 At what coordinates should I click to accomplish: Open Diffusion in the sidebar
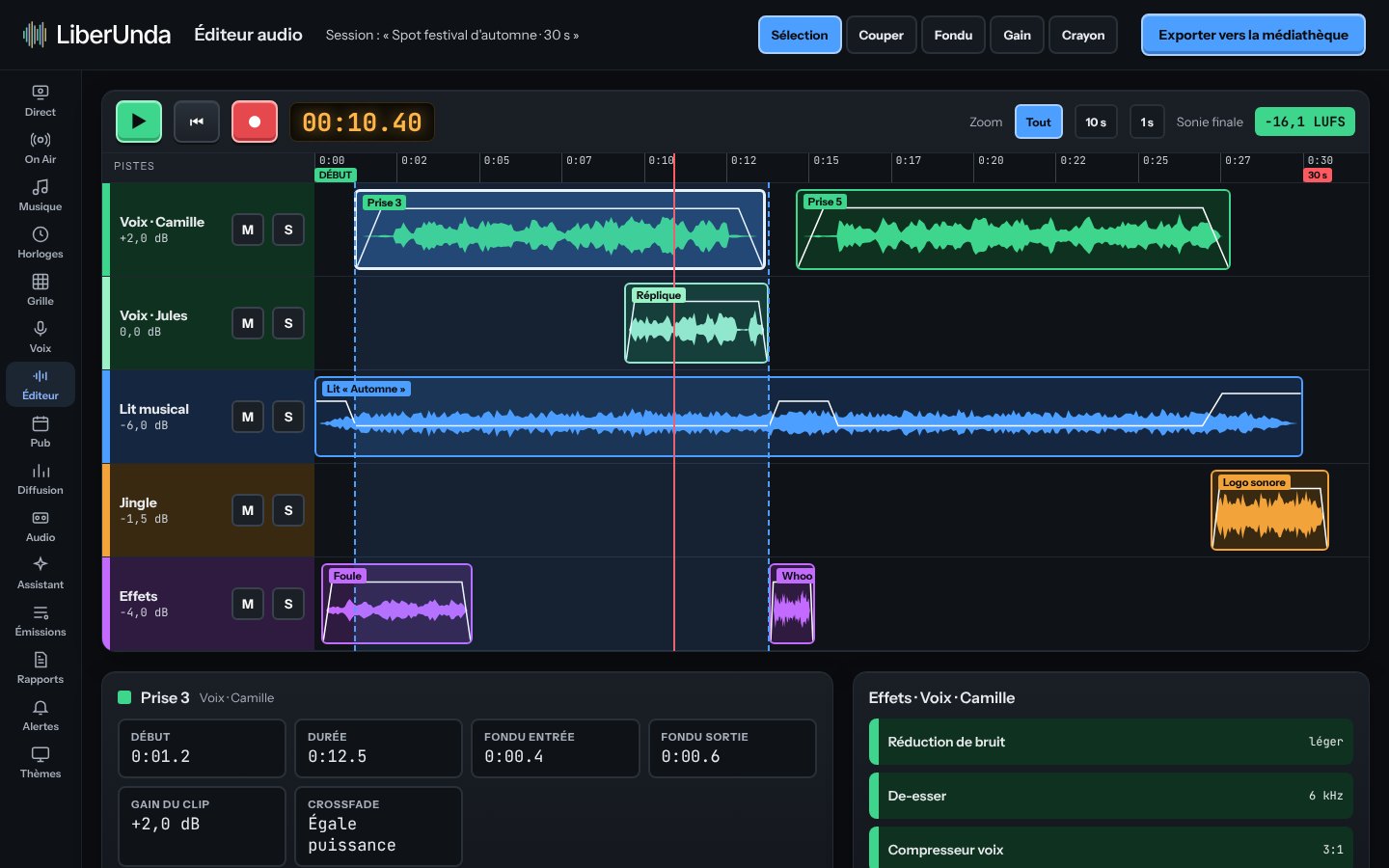(x=41, y=478)
